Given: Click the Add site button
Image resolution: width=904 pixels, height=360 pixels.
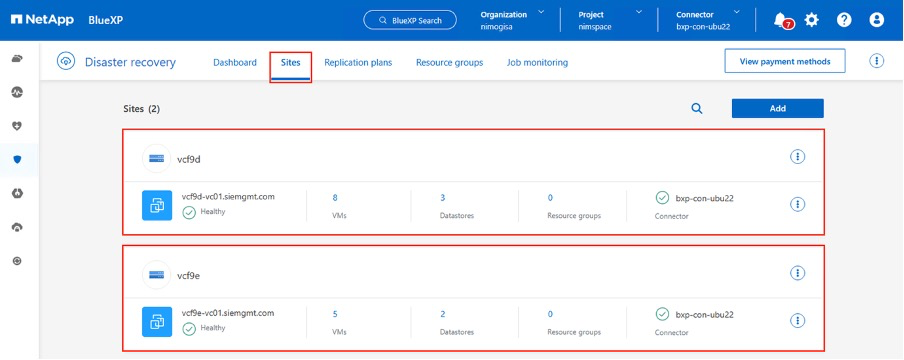Looking at the screenshot, I should pos(778,108).
